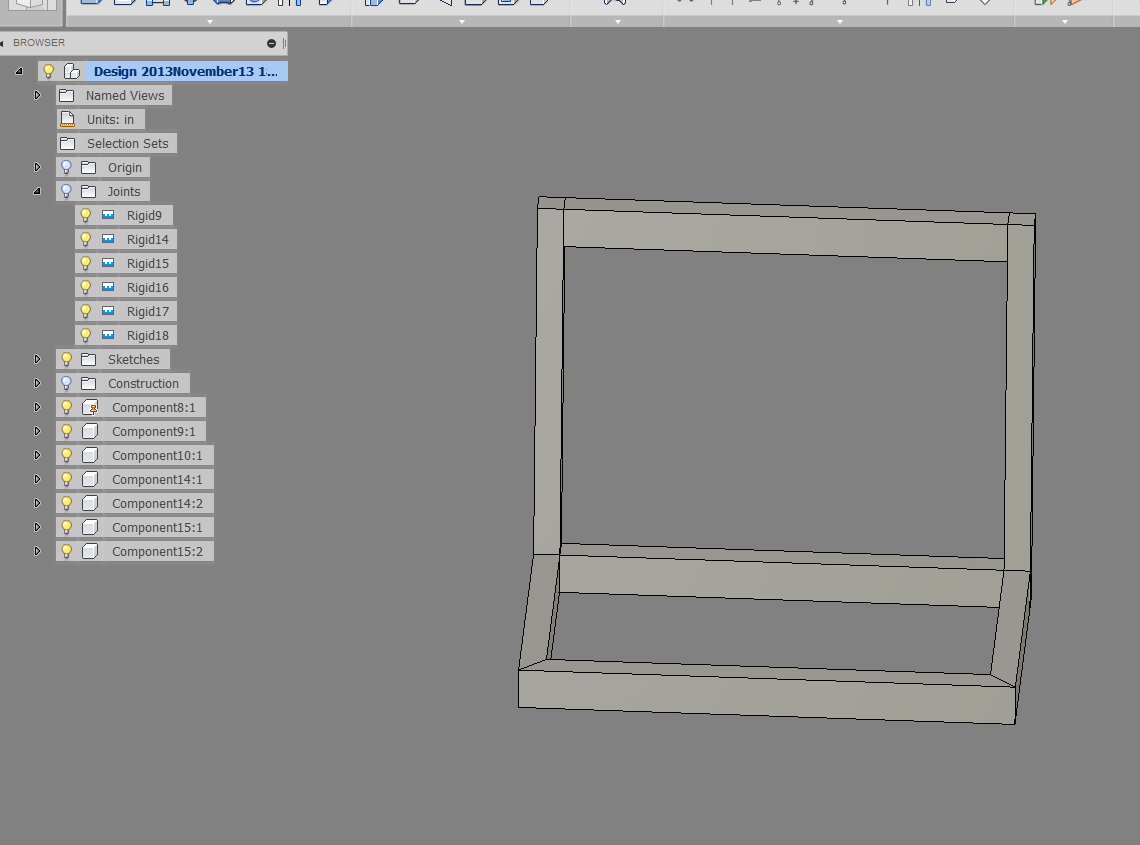Click the Component10:1 box icon
Image resolution: width=1140 pixels, height=845 pixels.
click(x=90, y=455)
